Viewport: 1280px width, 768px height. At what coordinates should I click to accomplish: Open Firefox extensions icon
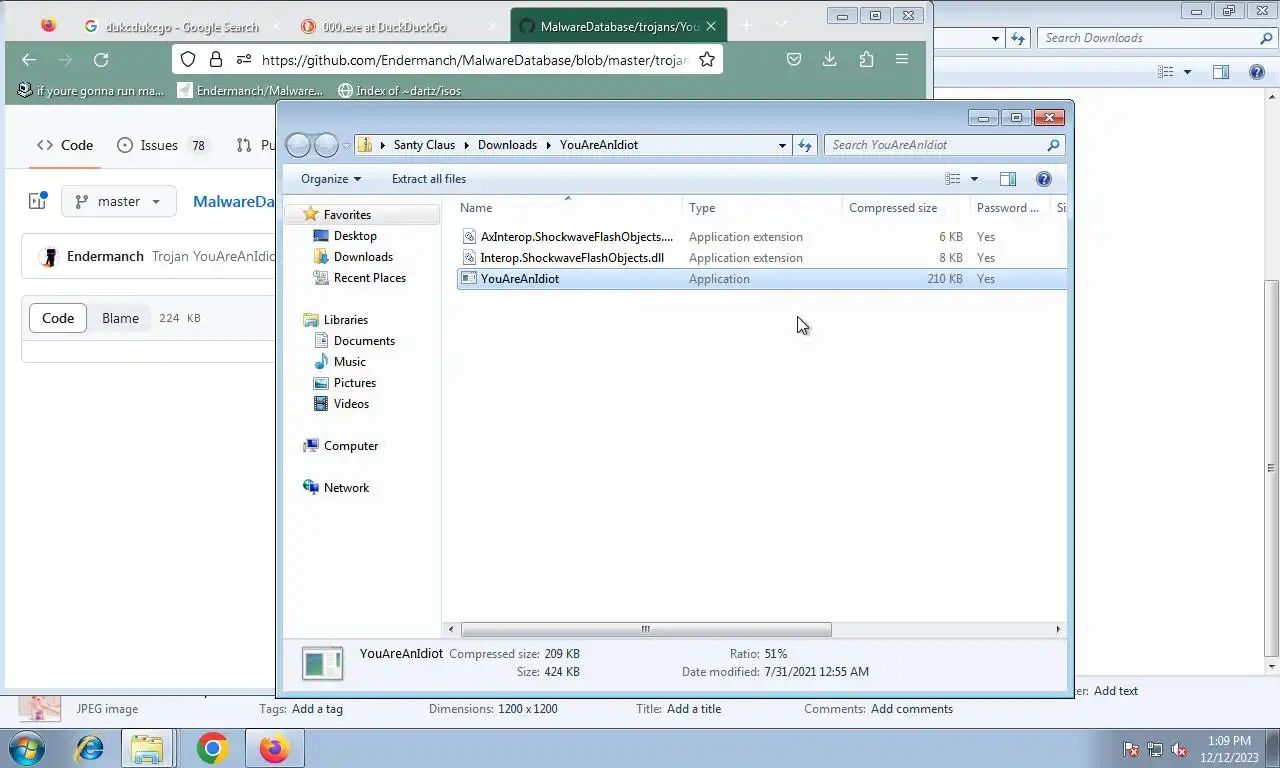tap(866, 60)
